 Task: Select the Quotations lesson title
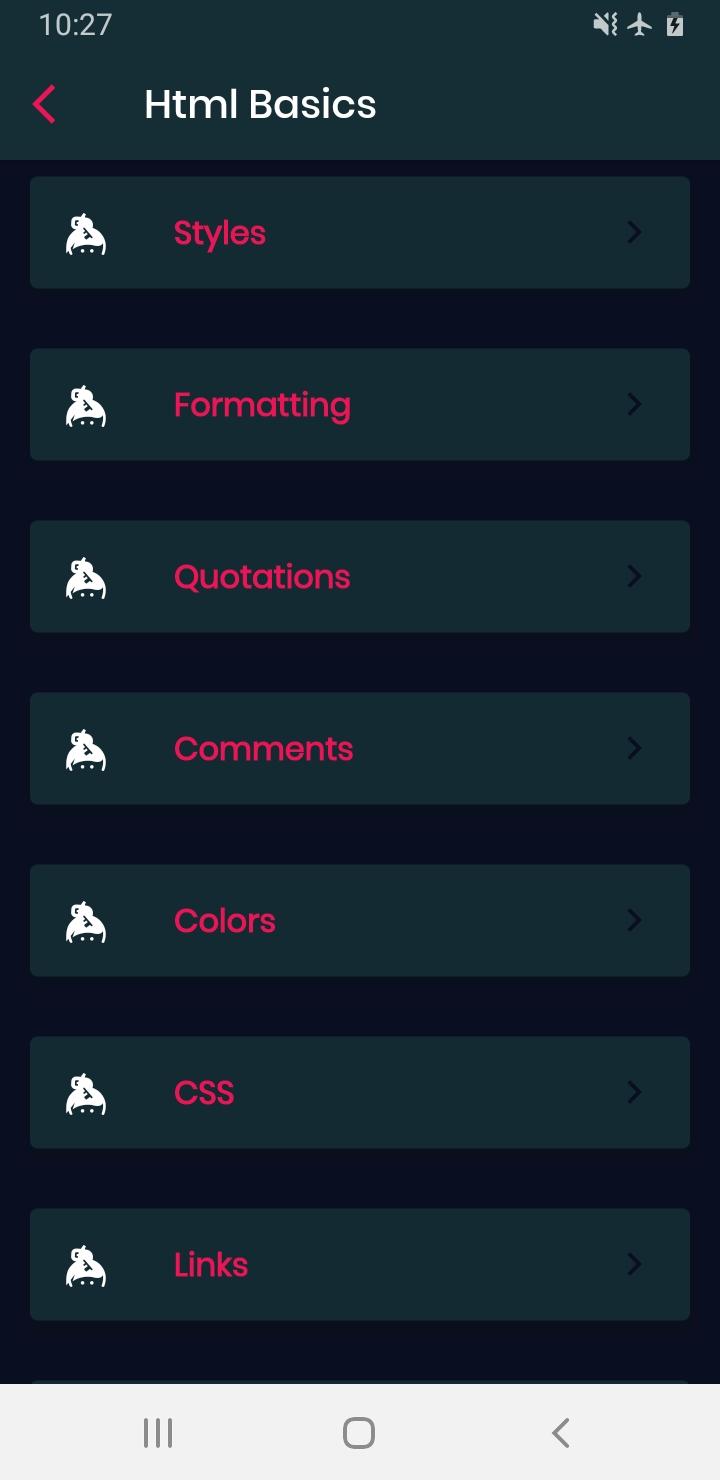tap(262, 577)
